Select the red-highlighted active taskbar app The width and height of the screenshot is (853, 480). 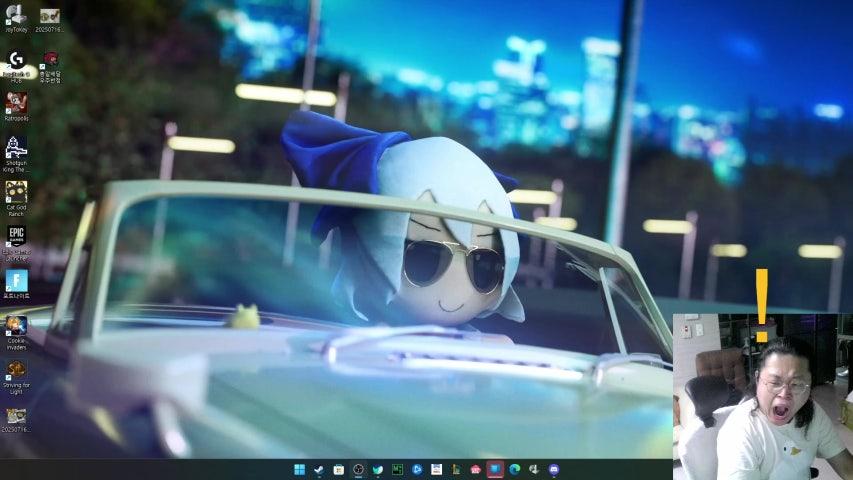point(495,469)
